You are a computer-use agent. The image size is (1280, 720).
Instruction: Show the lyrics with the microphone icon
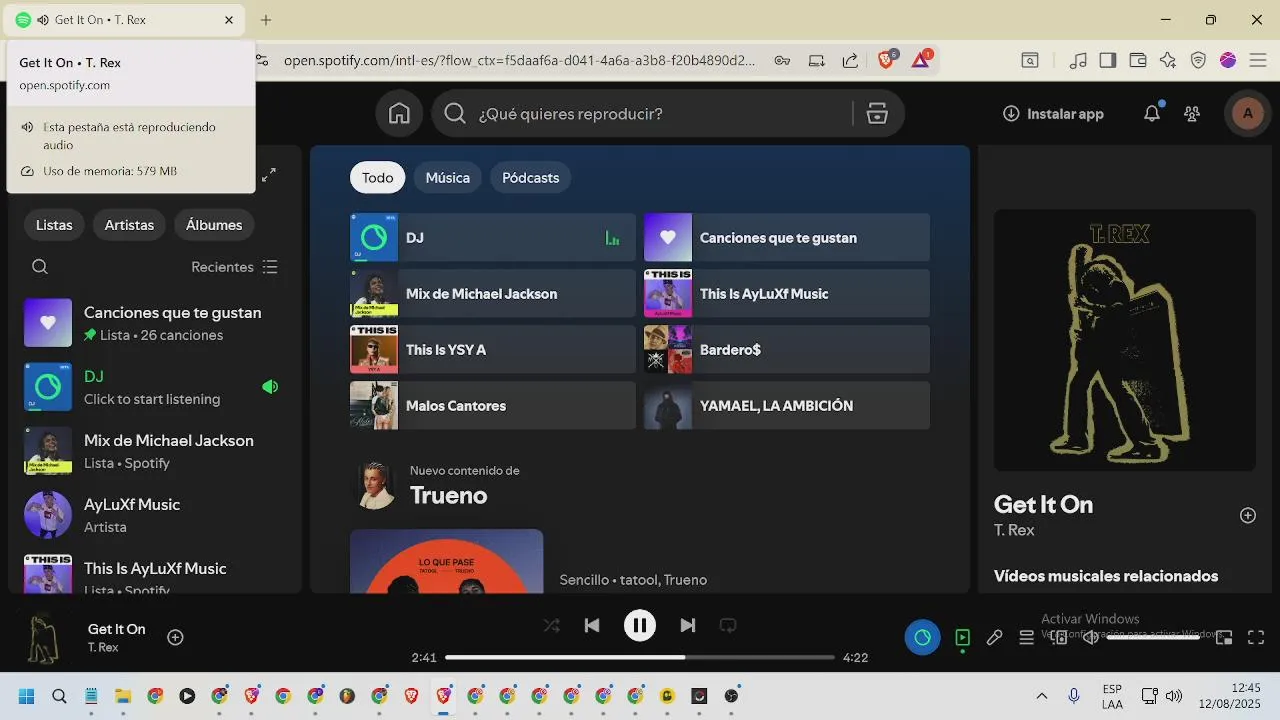(994, 637)
